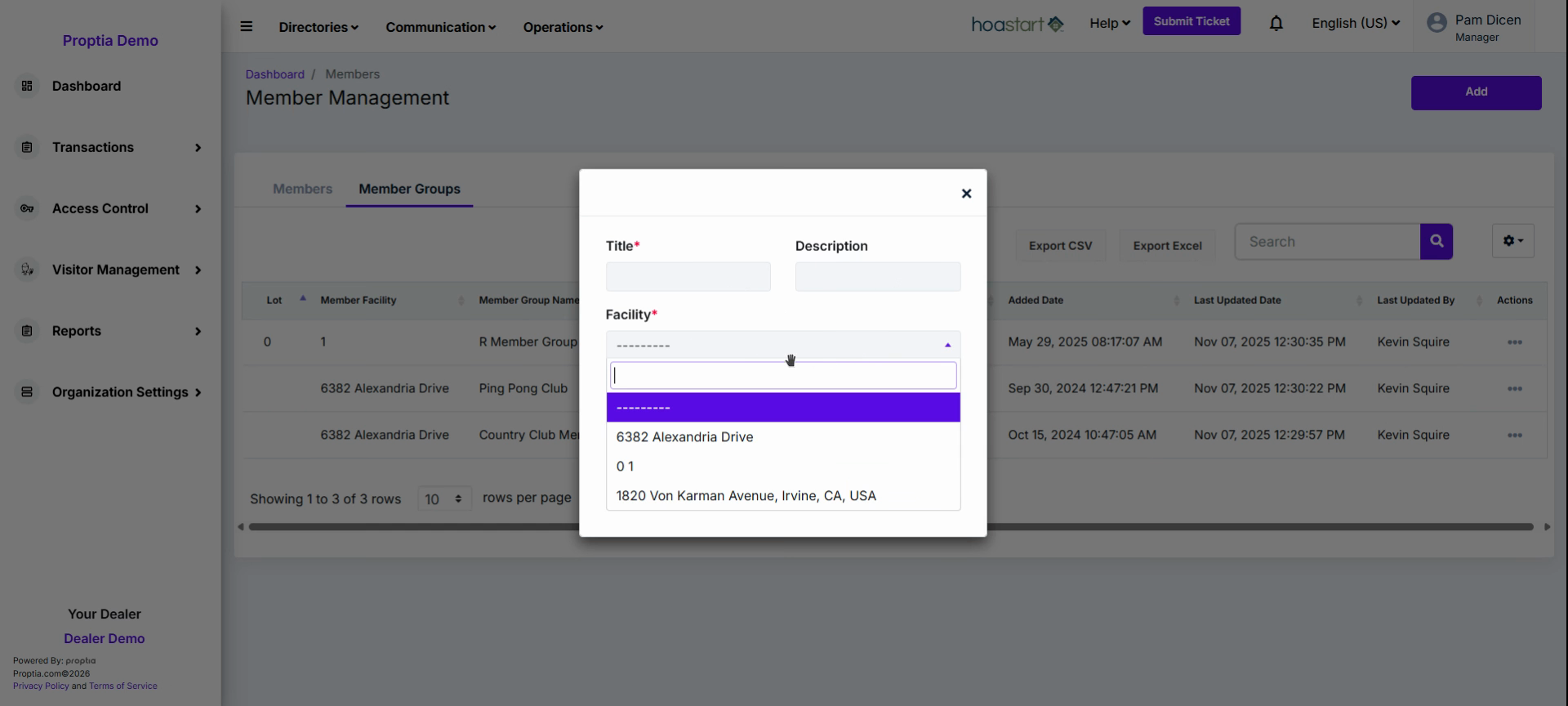Open the Dealer Demo link

pyautogui.click(x=105, y=639)
